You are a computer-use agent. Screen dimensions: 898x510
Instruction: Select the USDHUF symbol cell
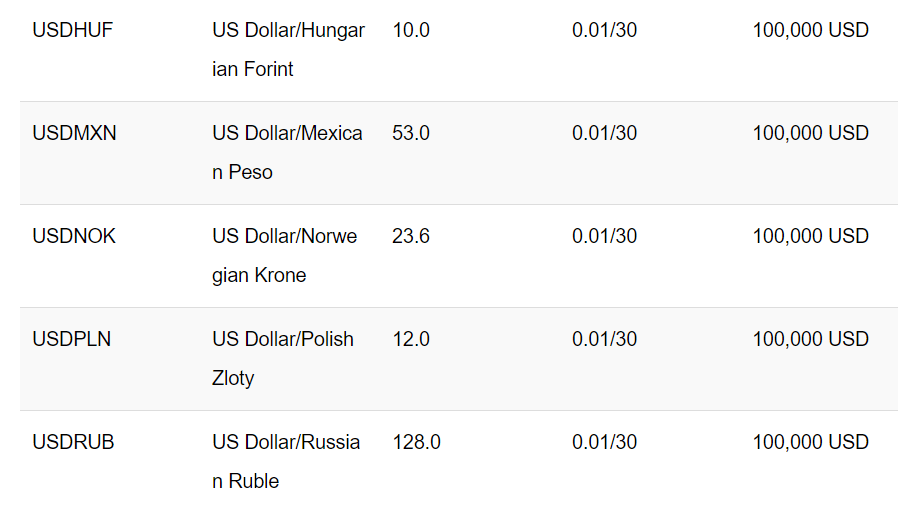73,30
